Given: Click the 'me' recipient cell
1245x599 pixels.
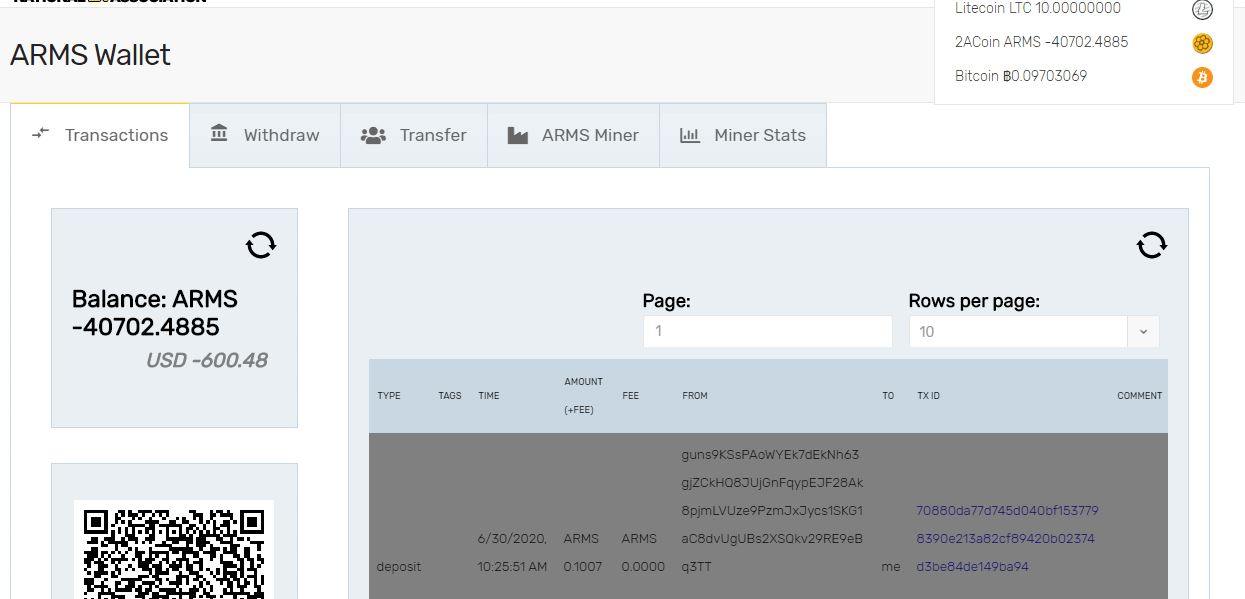Looking at the screenshot, I should click(891, 567).
